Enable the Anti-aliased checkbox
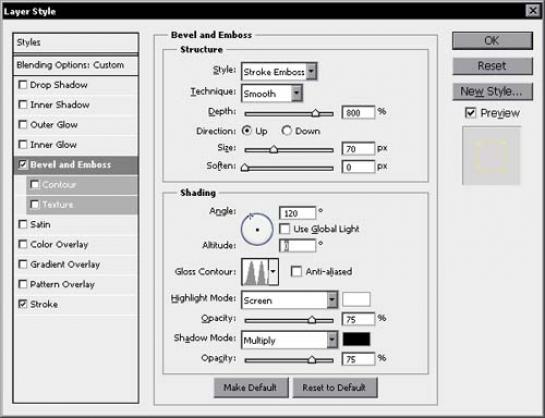Screen dimensions: 545x418 pyautogui.click(x=296, y=271)
